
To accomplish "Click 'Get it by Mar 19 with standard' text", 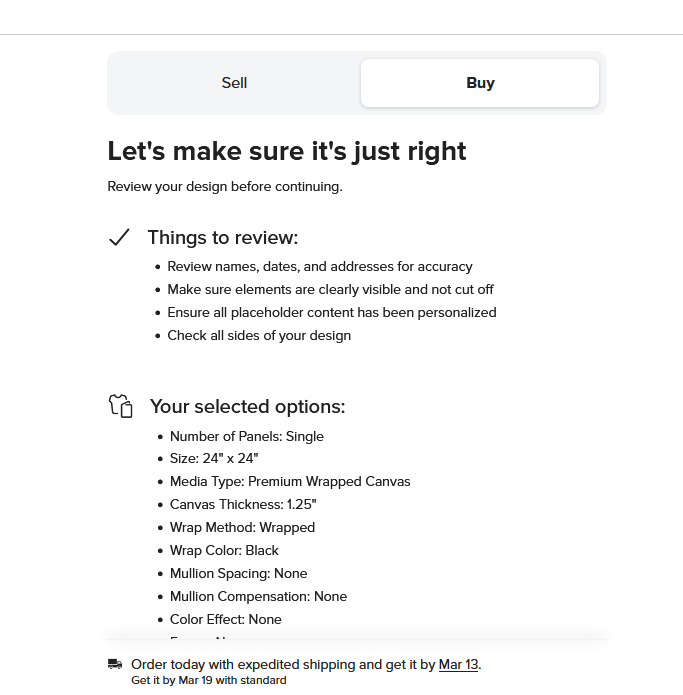I will (209, 680).
